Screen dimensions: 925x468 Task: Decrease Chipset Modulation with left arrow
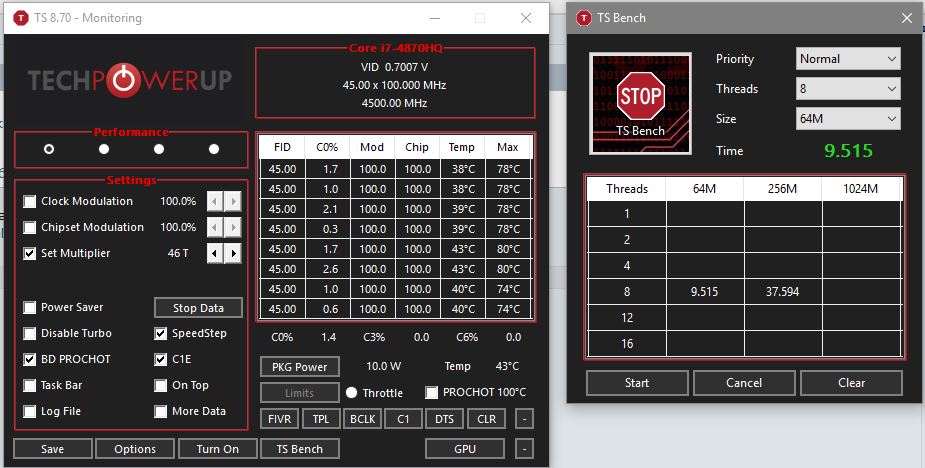215,227
